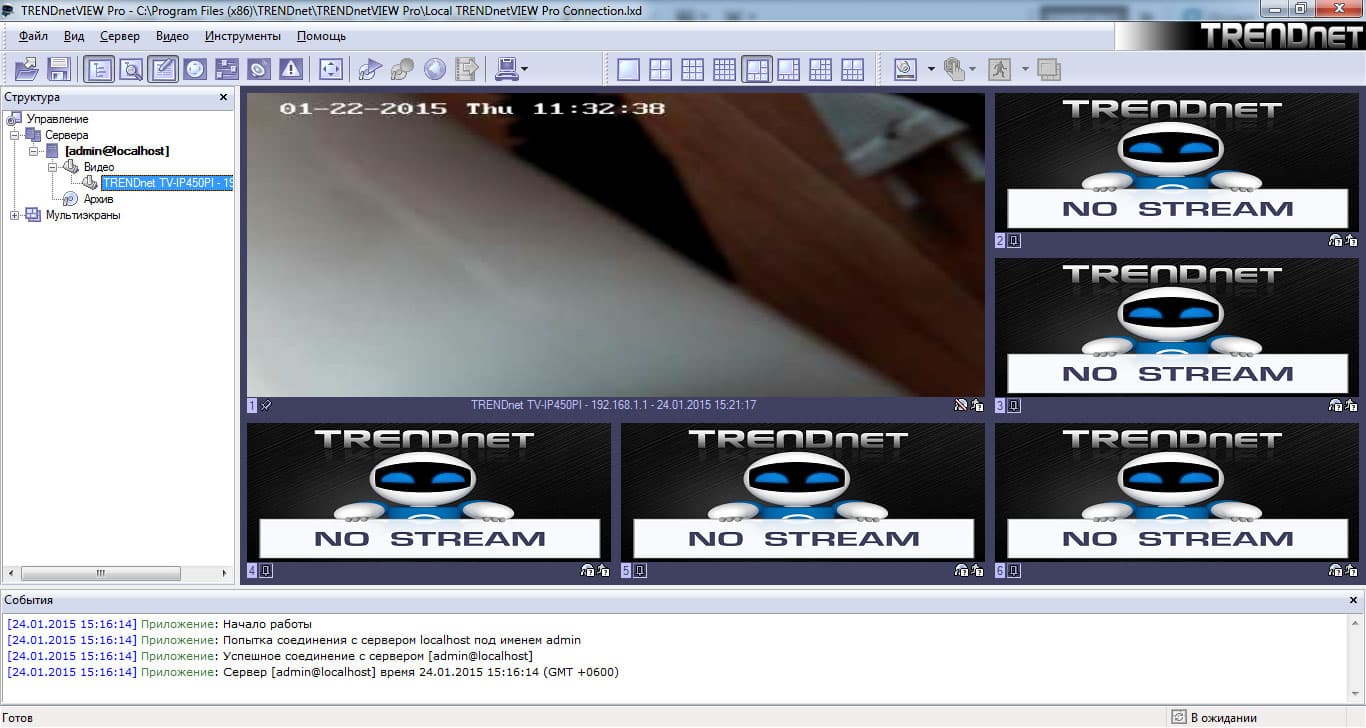This screenshot has width=1366, height=728.
Task: Click the horizontal scrollbar in the Структура panel
Action: click(x=100, y=574)
